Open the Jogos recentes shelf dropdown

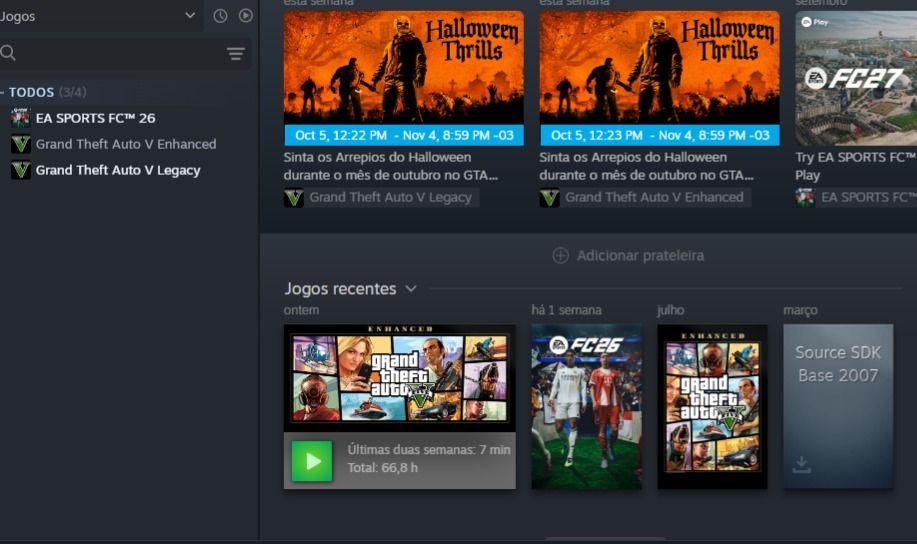pyautogui.click(x=411, y=288)
